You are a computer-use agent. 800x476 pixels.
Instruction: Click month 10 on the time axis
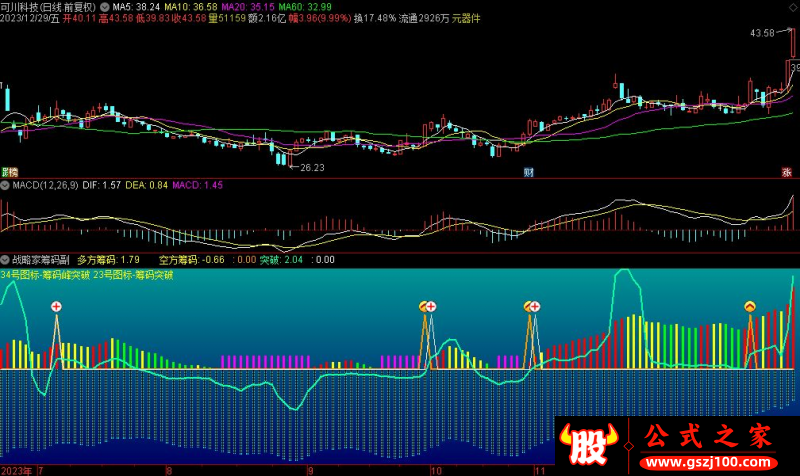[436, 471]
